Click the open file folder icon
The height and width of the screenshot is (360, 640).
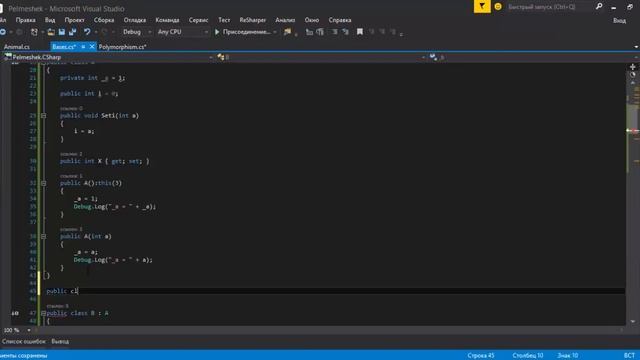[x=51, y=32]
